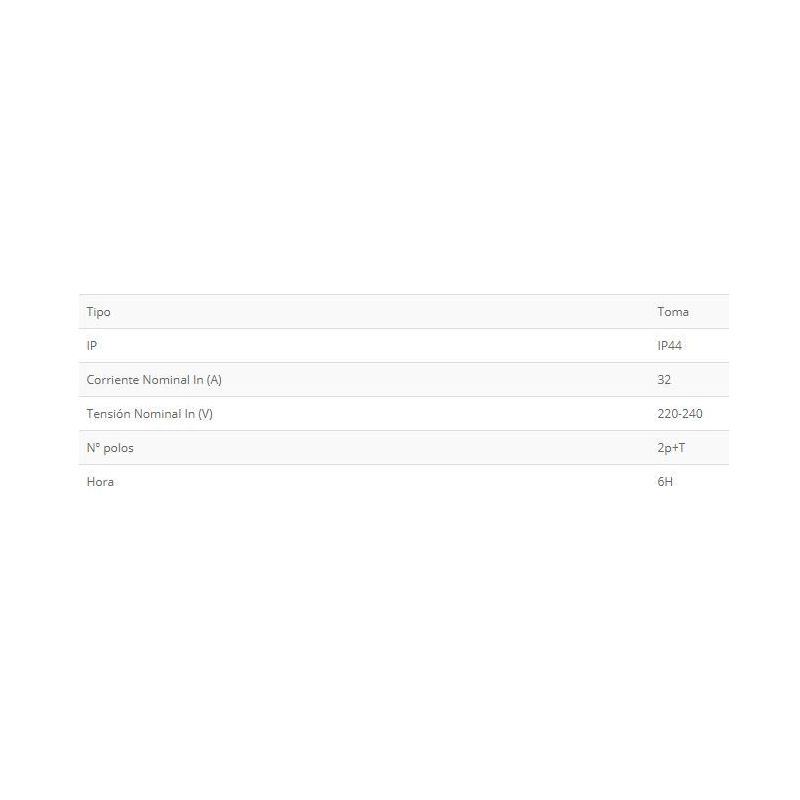
Task: Click the middle of the Hora row
Action: pos(404,482)
